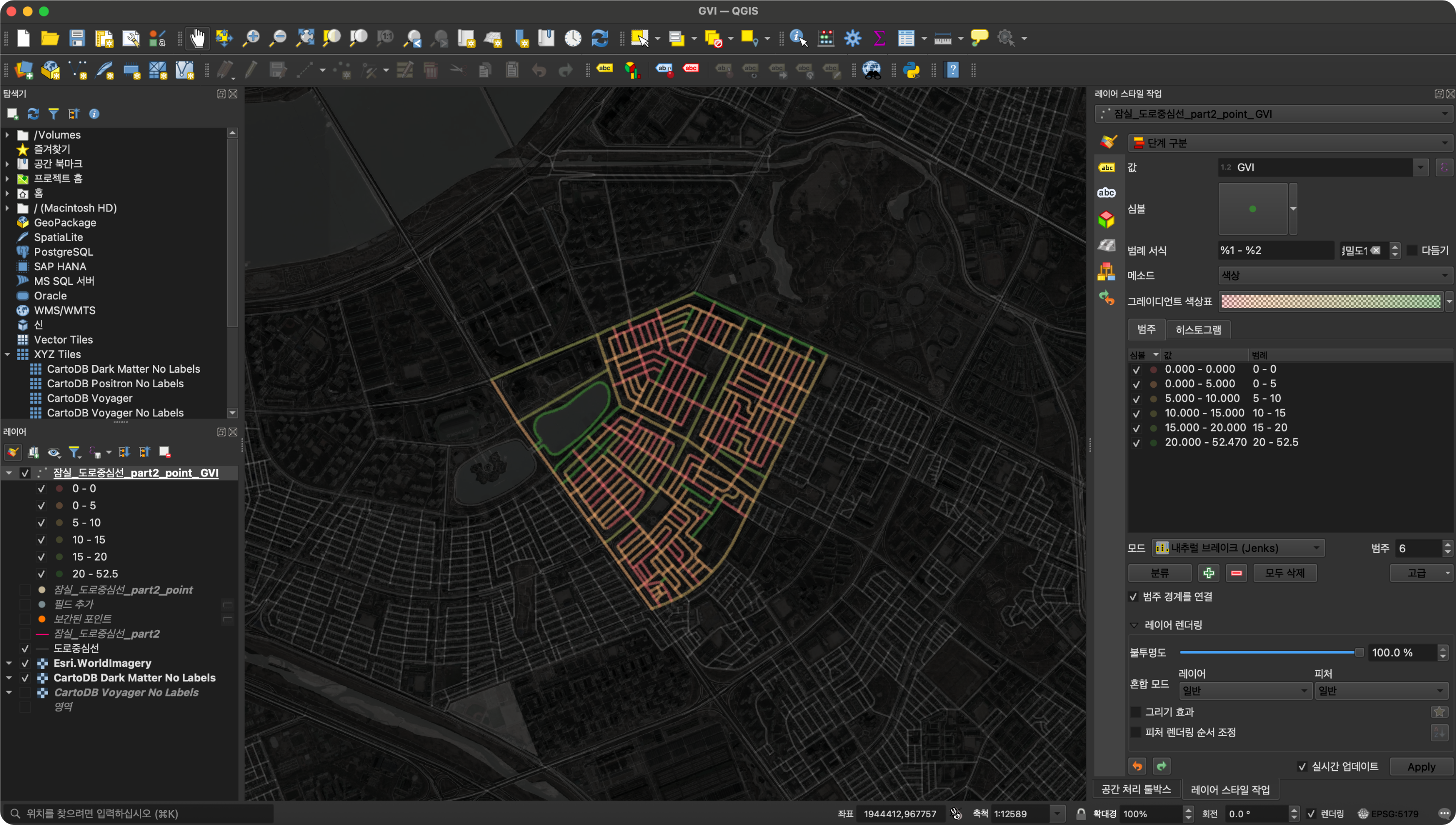This screenshot has height=825, width=1456.
Task: Open the 모드 Jenks classification dropdown
Action: tap(1239, 548)
